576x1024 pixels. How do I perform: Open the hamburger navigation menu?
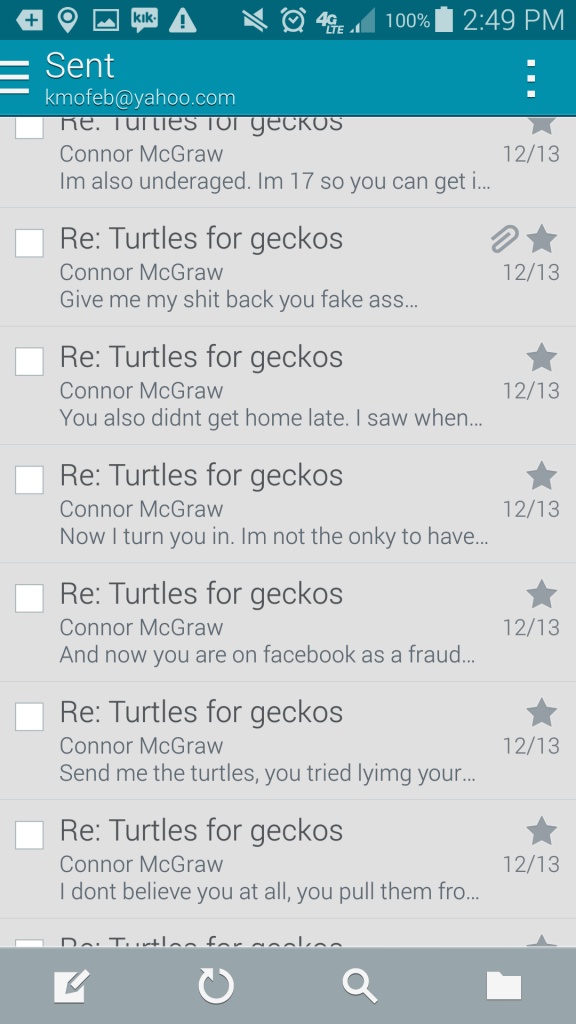coord(14,78)
